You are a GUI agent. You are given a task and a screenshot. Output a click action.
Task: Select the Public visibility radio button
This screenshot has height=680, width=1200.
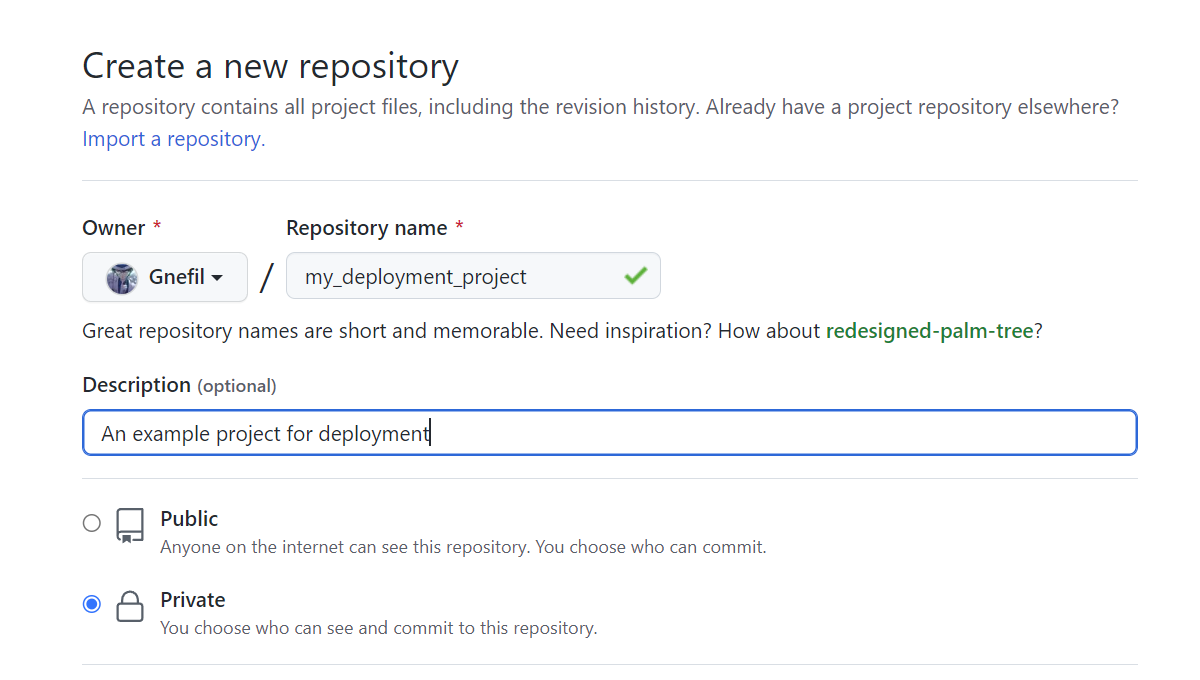(92, 523)
